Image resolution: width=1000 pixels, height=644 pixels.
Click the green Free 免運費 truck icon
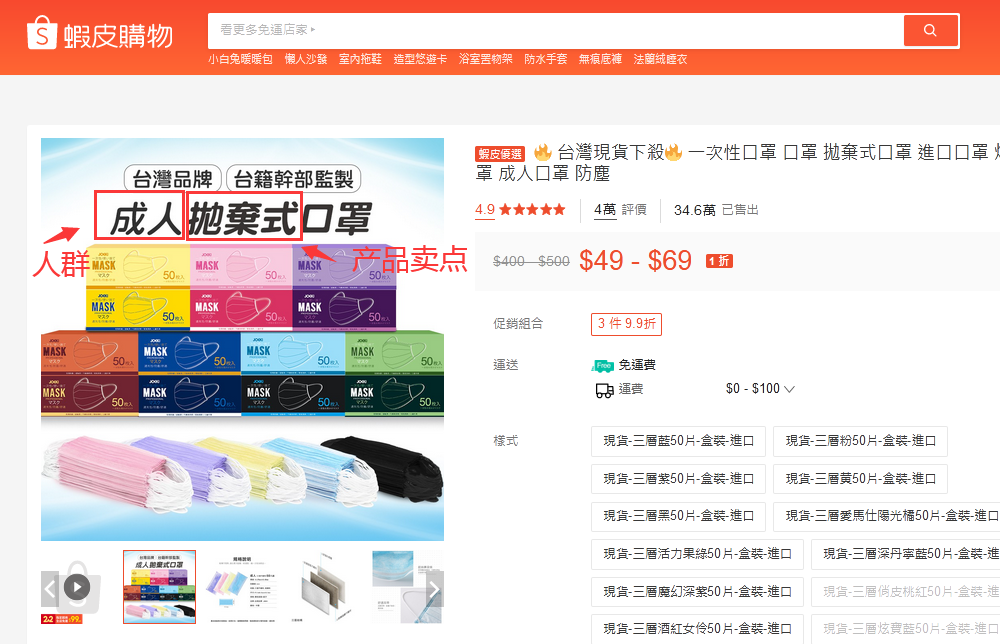click(601, 365)
